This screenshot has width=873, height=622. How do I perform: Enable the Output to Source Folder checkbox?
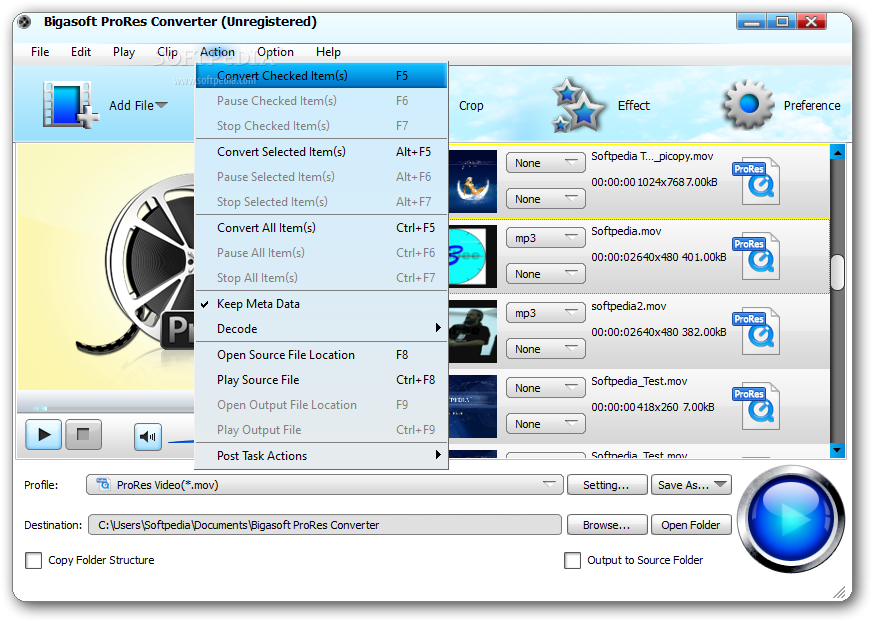(x=572, y=560)
